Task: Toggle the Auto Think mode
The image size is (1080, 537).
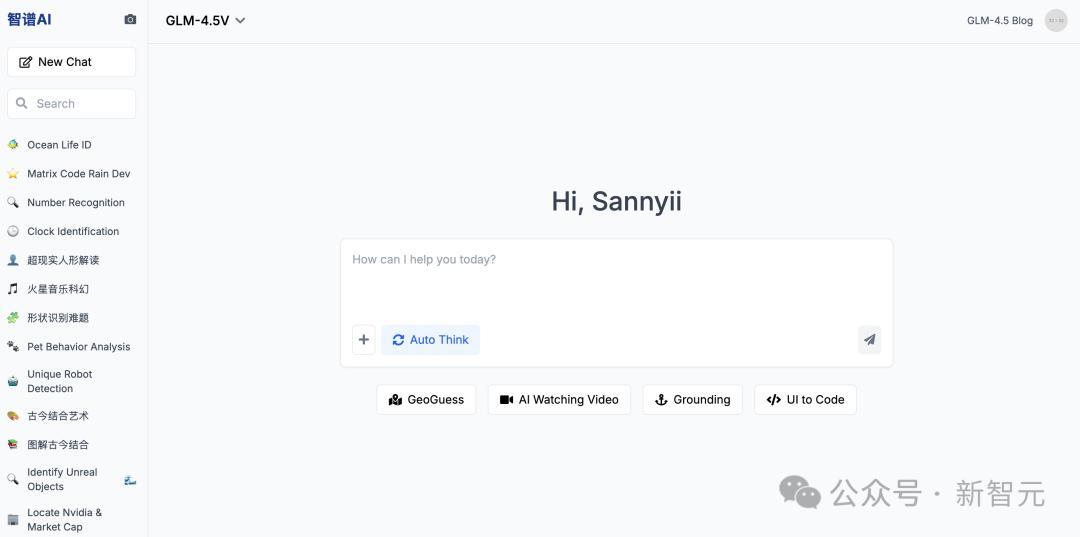Action: pyautogui.click(x=430, y=340)
